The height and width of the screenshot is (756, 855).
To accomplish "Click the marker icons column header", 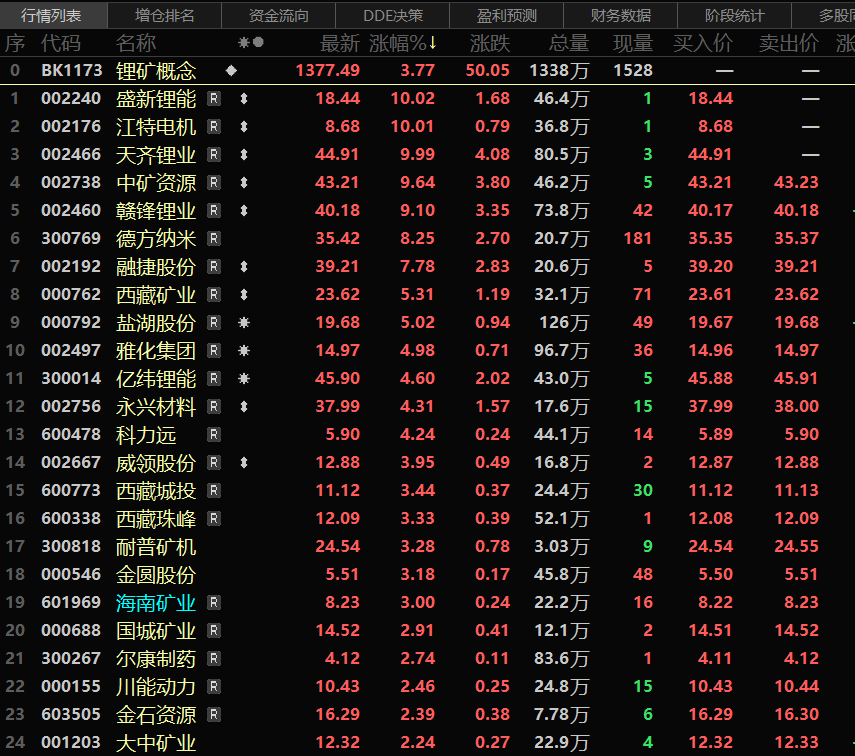I will 250,43.
